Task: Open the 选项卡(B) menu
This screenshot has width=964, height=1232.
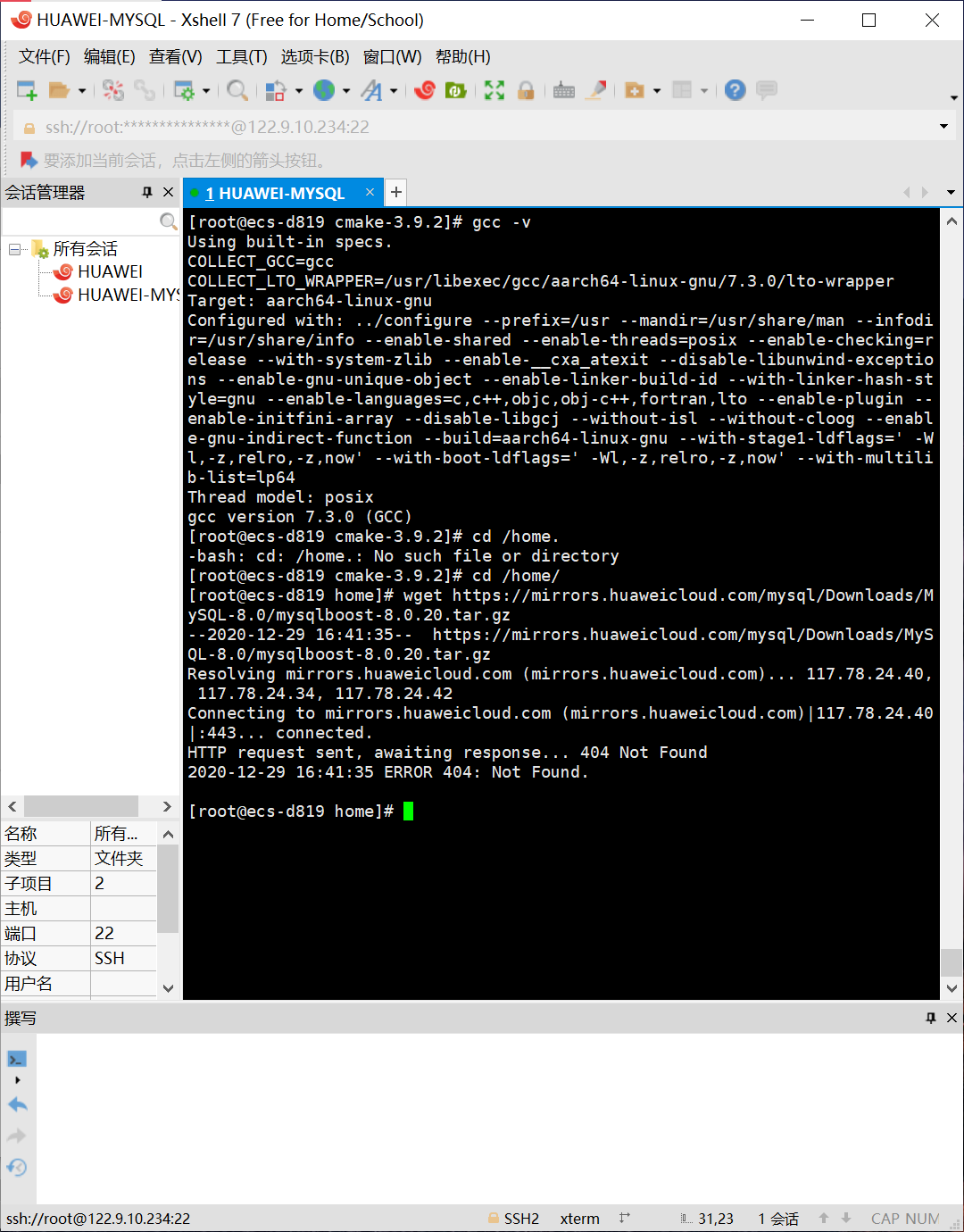Action: click(315, 57)
